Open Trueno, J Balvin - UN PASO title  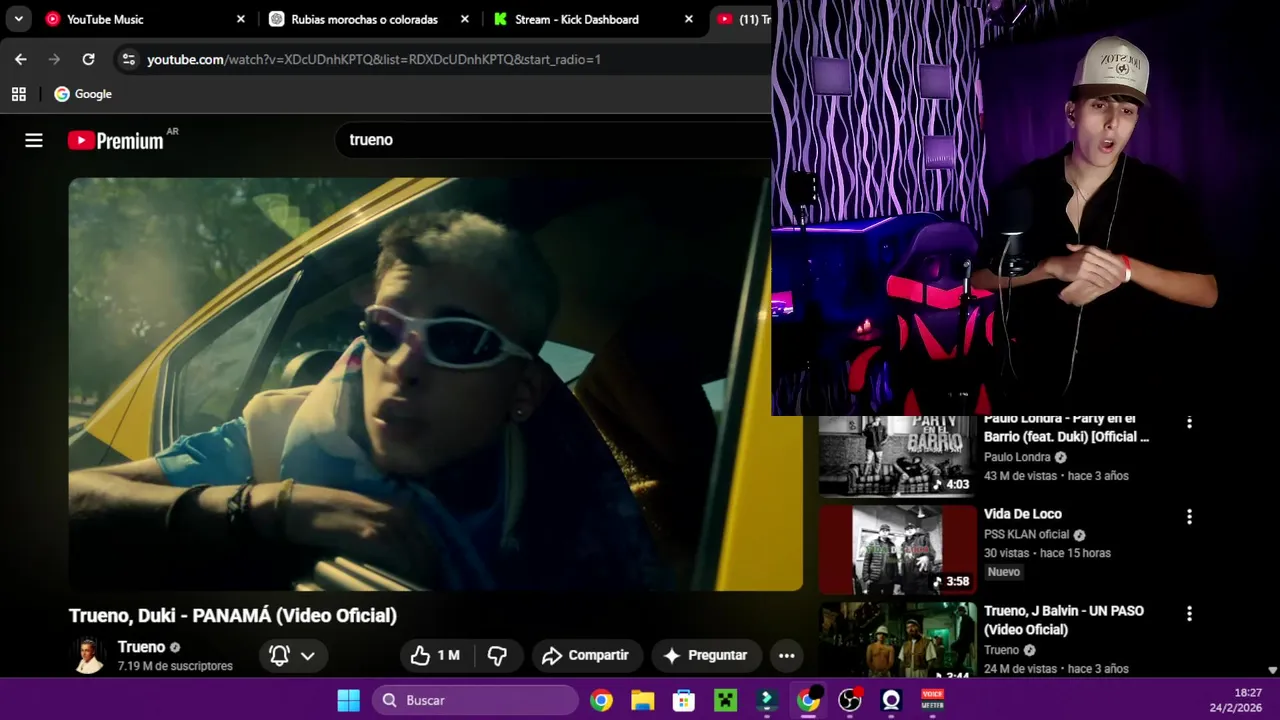click(1064, 620)
